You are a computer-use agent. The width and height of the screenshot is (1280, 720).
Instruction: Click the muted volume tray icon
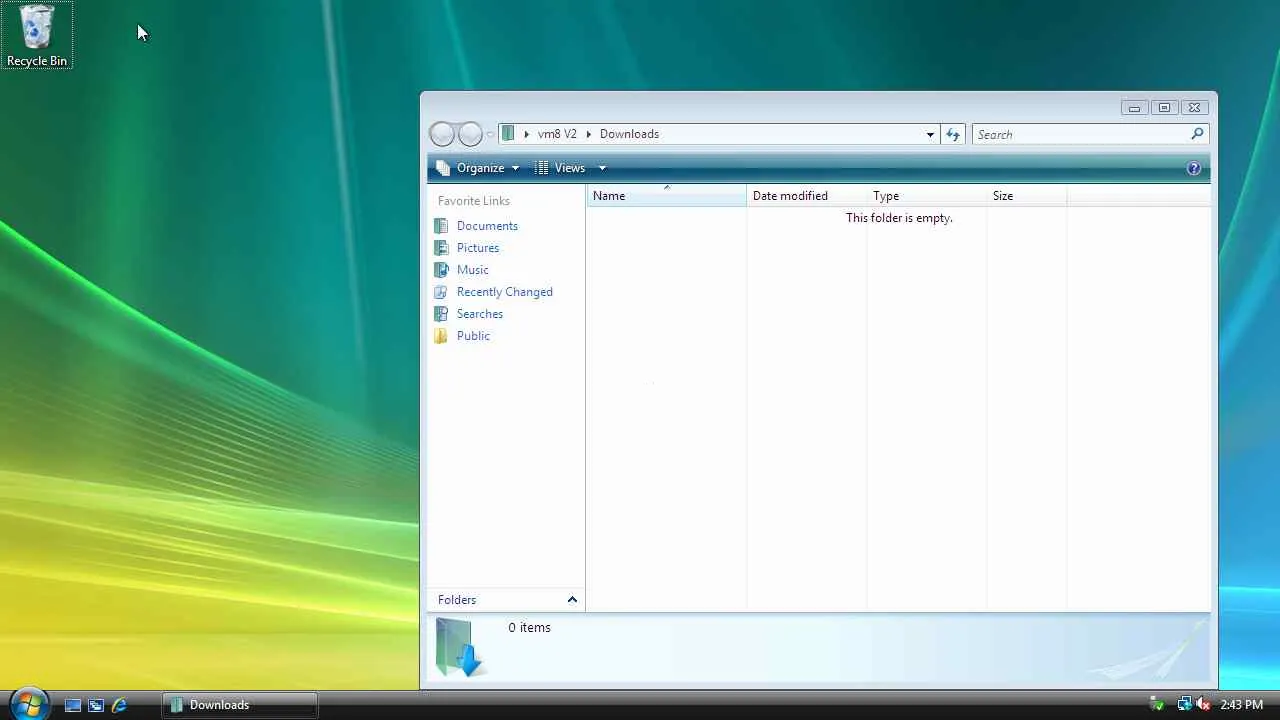[1202, 705]
